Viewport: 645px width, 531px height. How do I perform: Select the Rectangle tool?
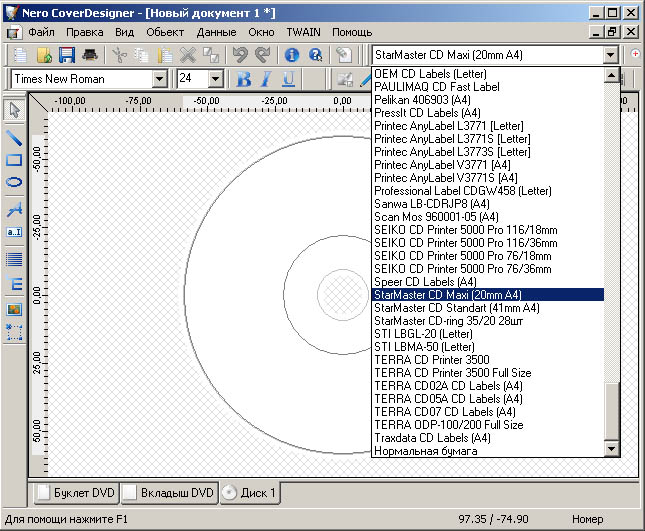pos(14,160)
